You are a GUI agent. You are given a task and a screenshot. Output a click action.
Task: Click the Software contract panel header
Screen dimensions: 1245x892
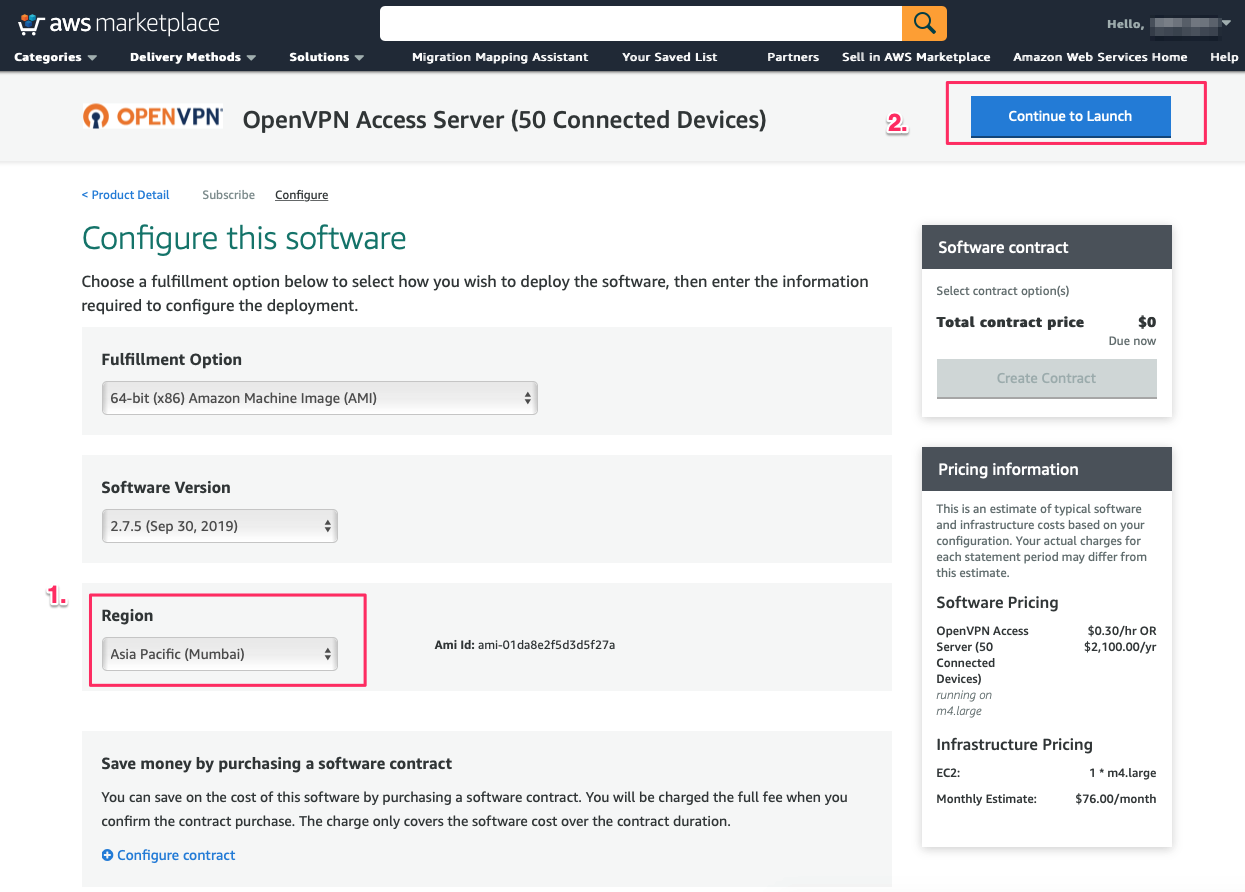(x=1046, y=247)
